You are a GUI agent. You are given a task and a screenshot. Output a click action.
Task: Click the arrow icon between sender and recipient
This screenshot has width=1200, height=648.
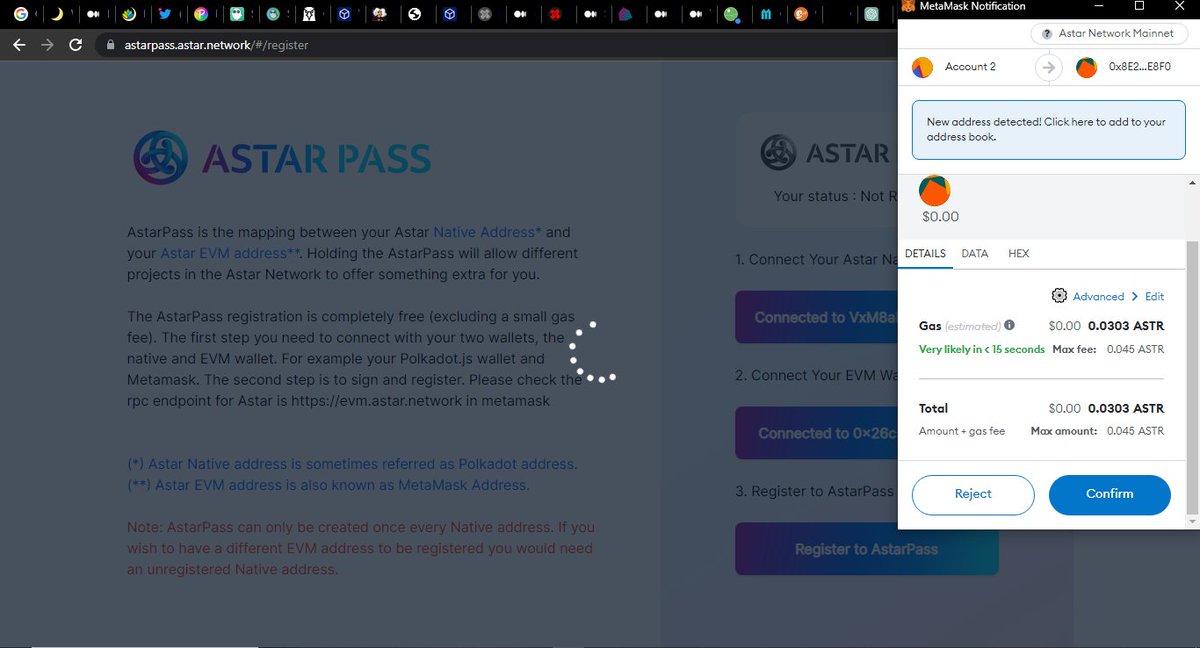[1047, 67]
